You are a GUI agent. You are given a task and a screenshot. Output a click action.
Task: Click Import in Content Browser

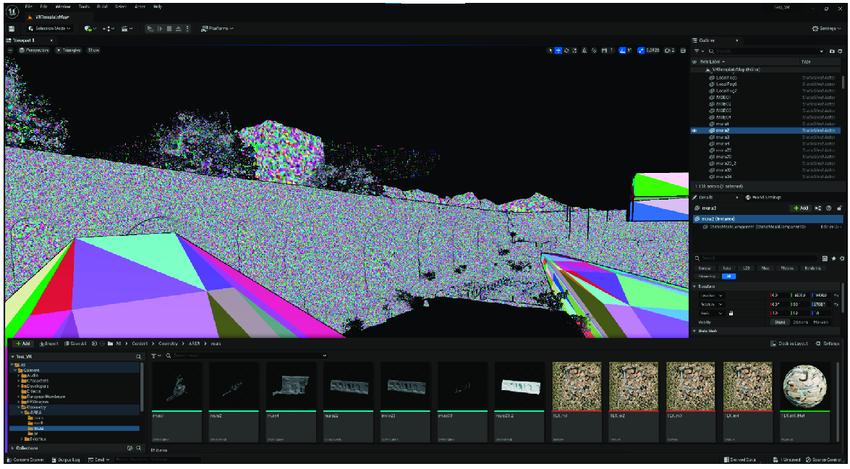tap(50, 344)
